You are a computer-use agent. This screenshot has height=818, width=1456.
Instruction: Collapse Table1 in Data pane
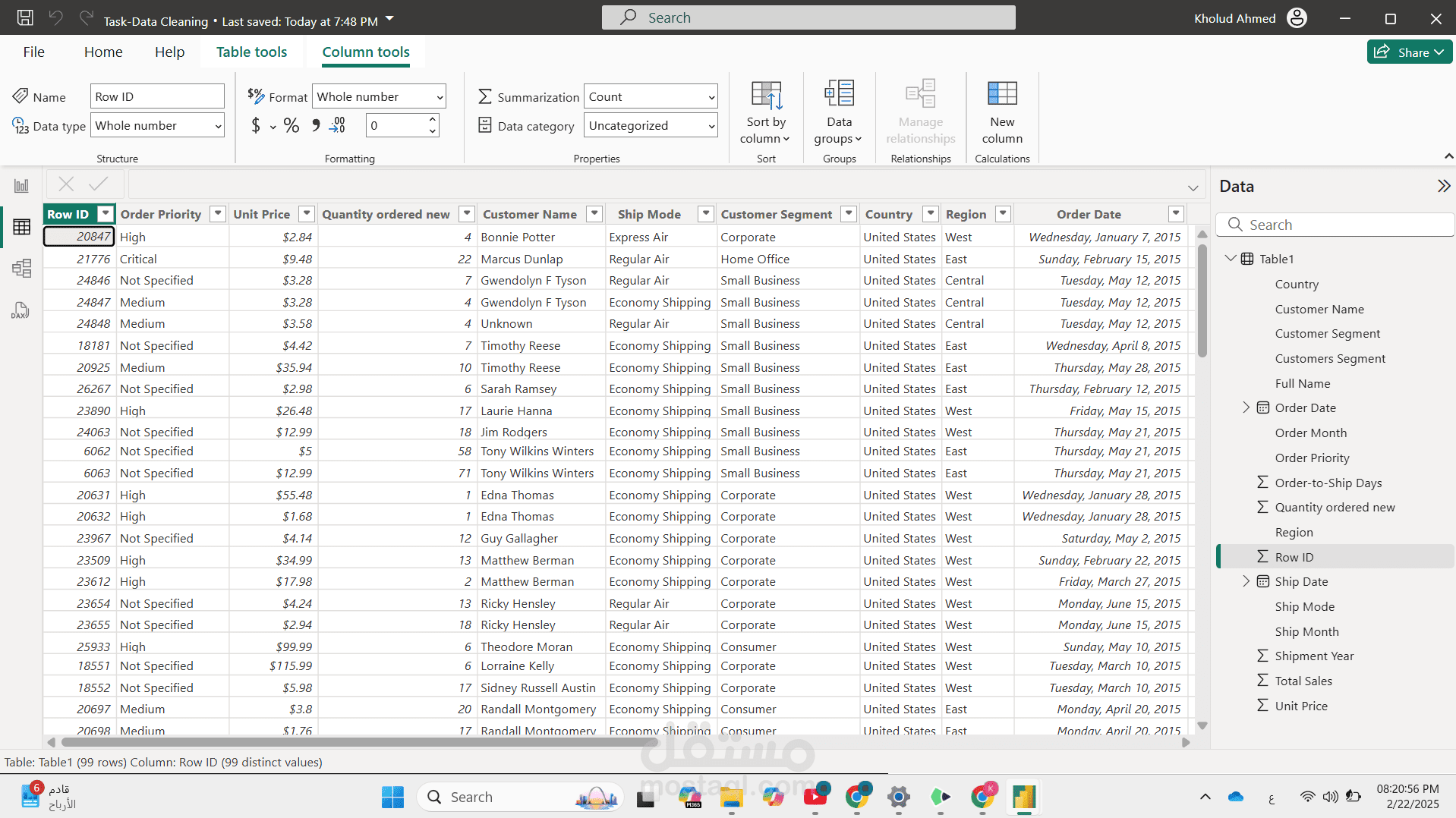tap(1231, 259)
